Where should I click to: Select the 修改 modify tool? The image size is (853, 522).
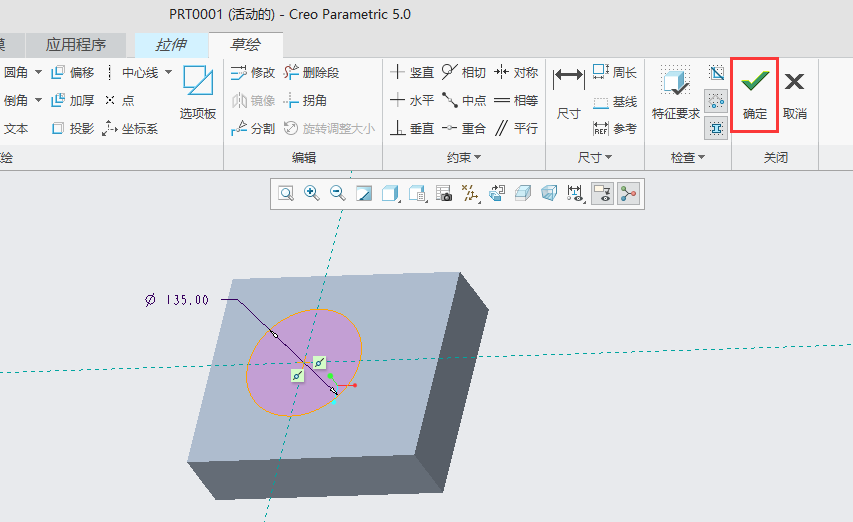tap(252, 72)
